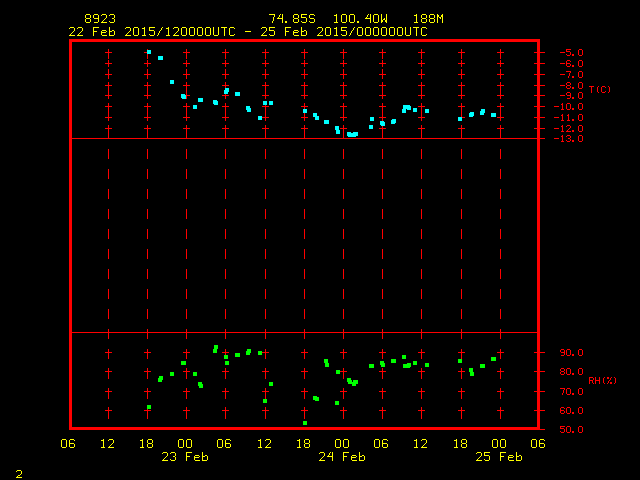Click the RH(%) axis title
Screen dimensions: 640x480
(602, 380)
